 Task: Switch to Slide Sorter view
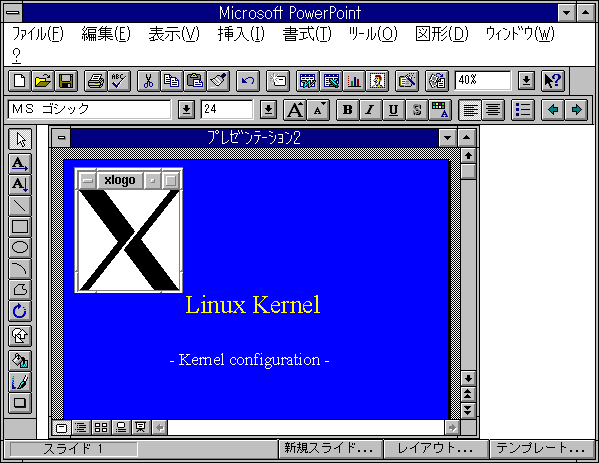[x=101, y=427]
